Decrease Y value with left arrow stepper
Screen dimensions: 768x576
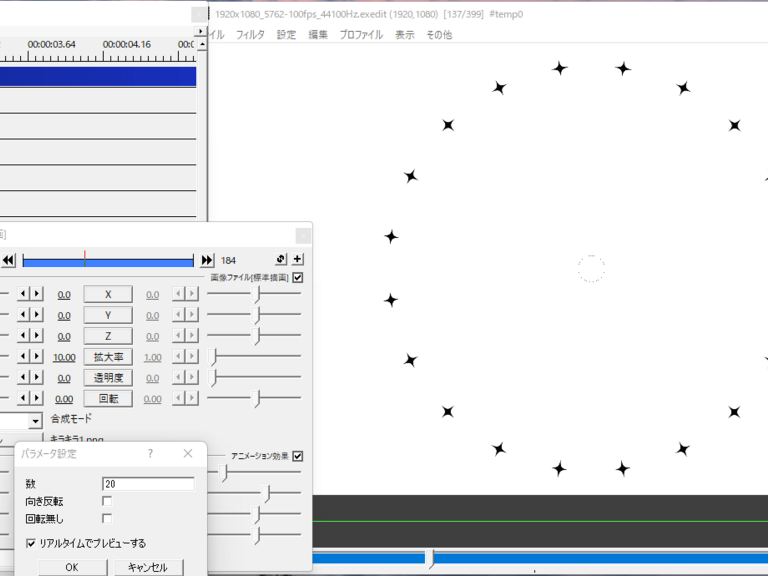(x=23, y=314)
